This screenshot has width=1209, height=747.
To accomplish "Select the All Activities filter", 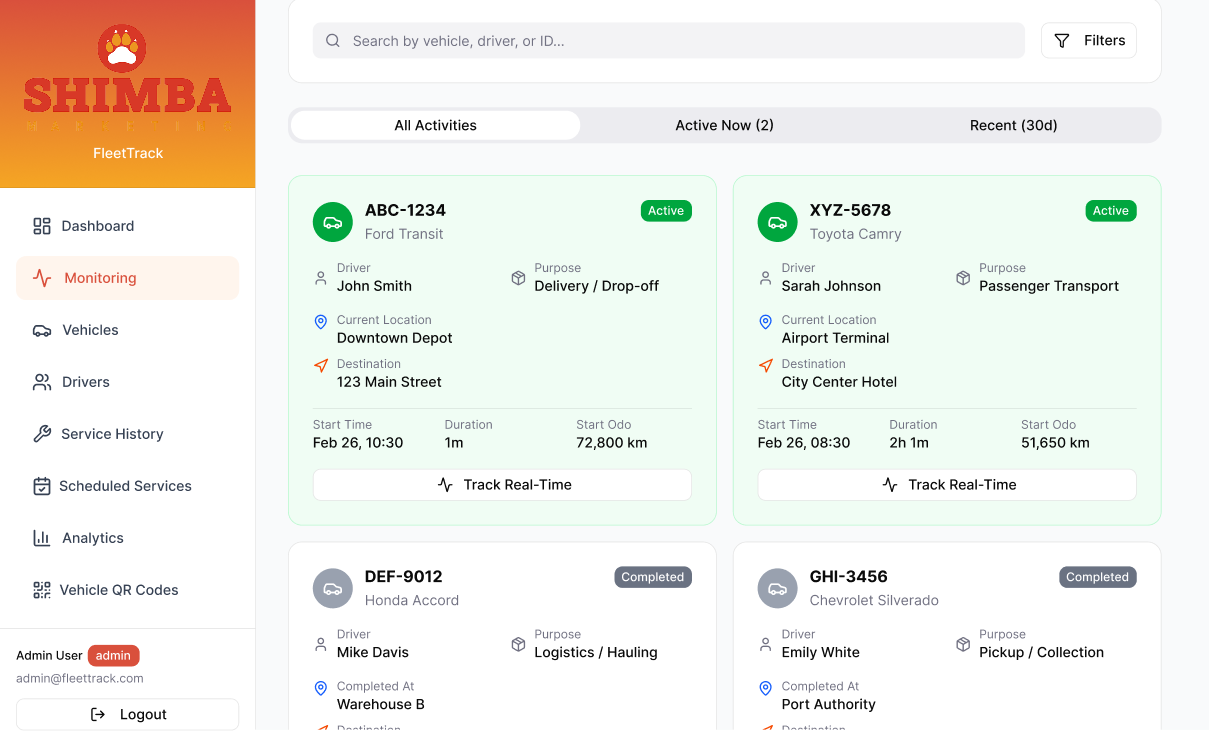I will point(435,125).
